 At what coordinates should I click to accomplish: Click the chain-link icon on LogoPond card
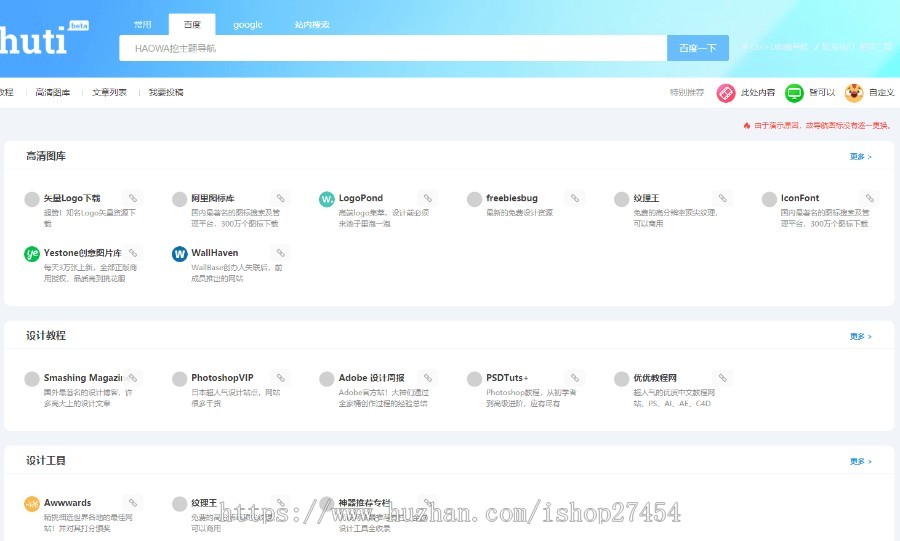pyautogui.click(x=428, y=199)
